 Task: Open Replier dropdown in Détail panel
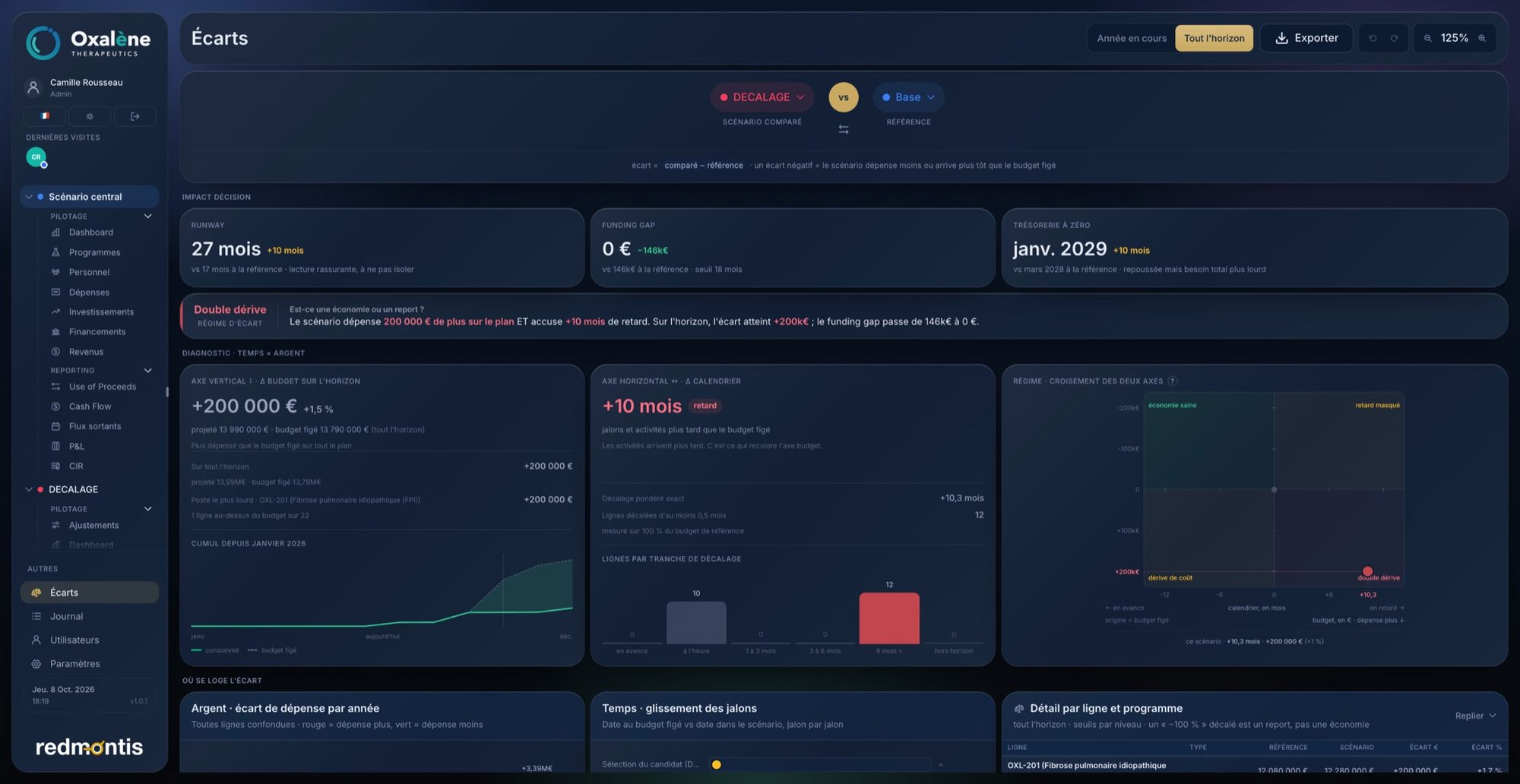pyautogui.click(x=1475, y=716)
